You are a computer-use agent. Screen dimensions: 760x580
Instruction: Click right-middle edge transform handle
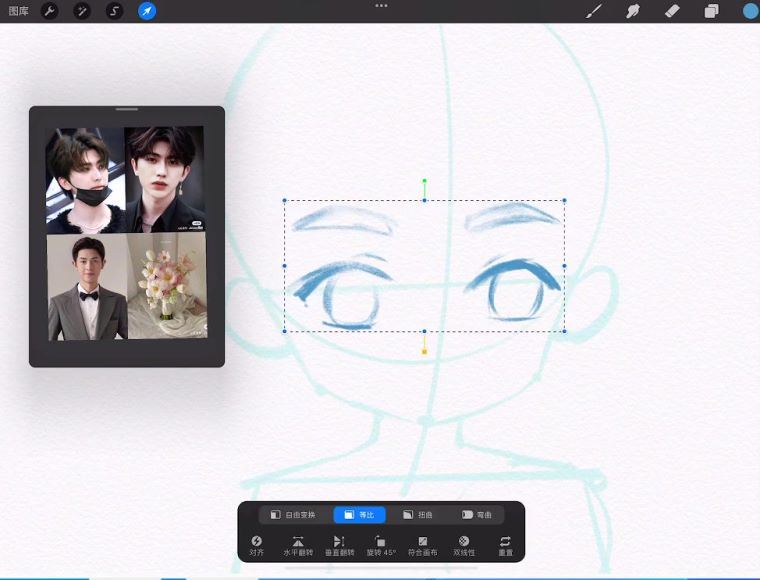565,266
